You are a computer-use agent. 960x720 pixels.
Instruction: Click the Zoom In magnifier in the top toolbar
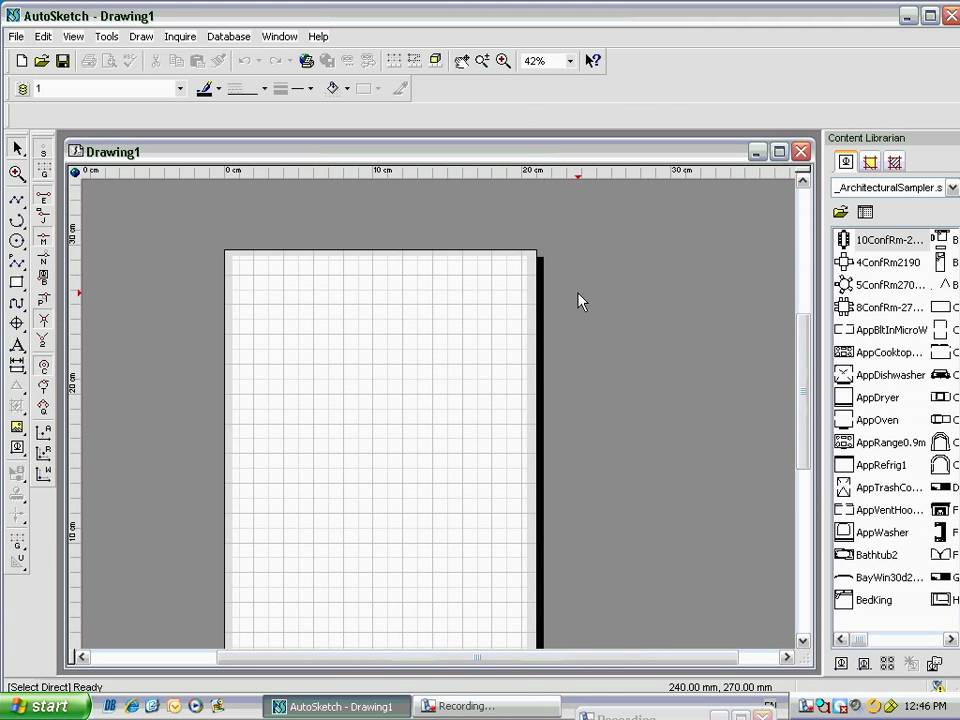503,61
